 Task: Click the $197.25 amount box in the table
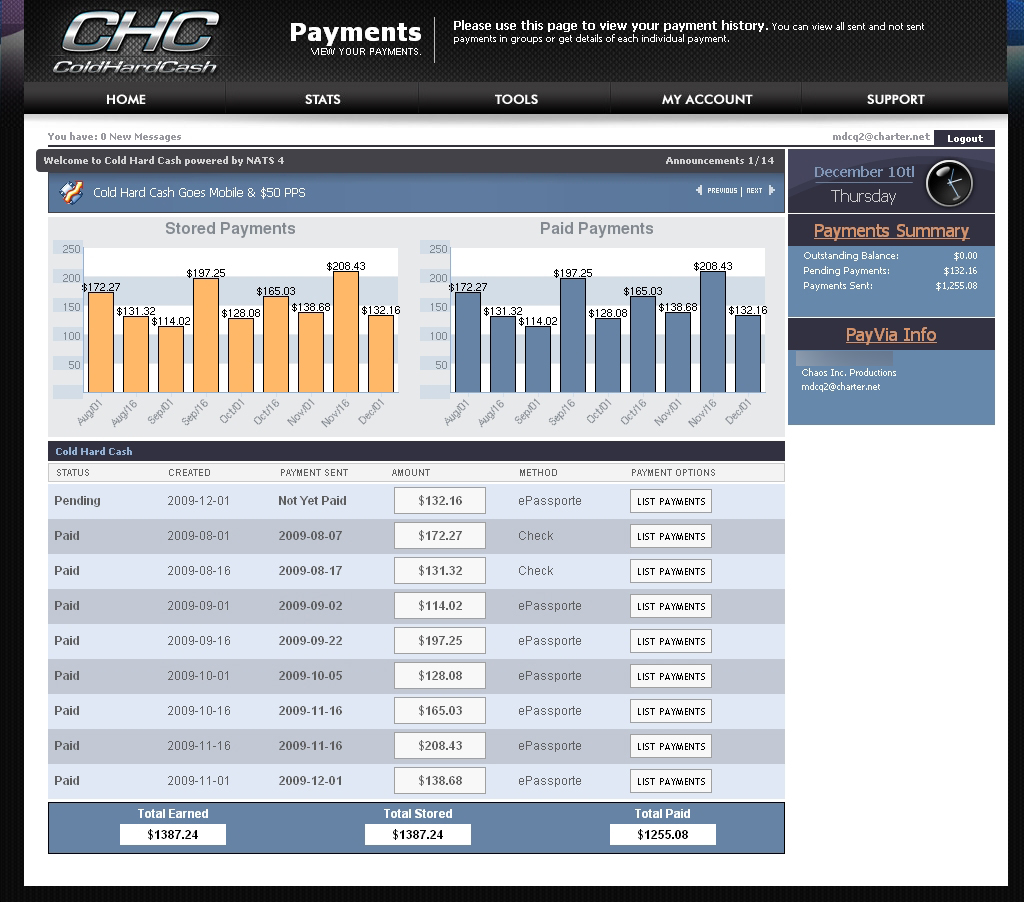pyautogui.click(x=440, y=641)
